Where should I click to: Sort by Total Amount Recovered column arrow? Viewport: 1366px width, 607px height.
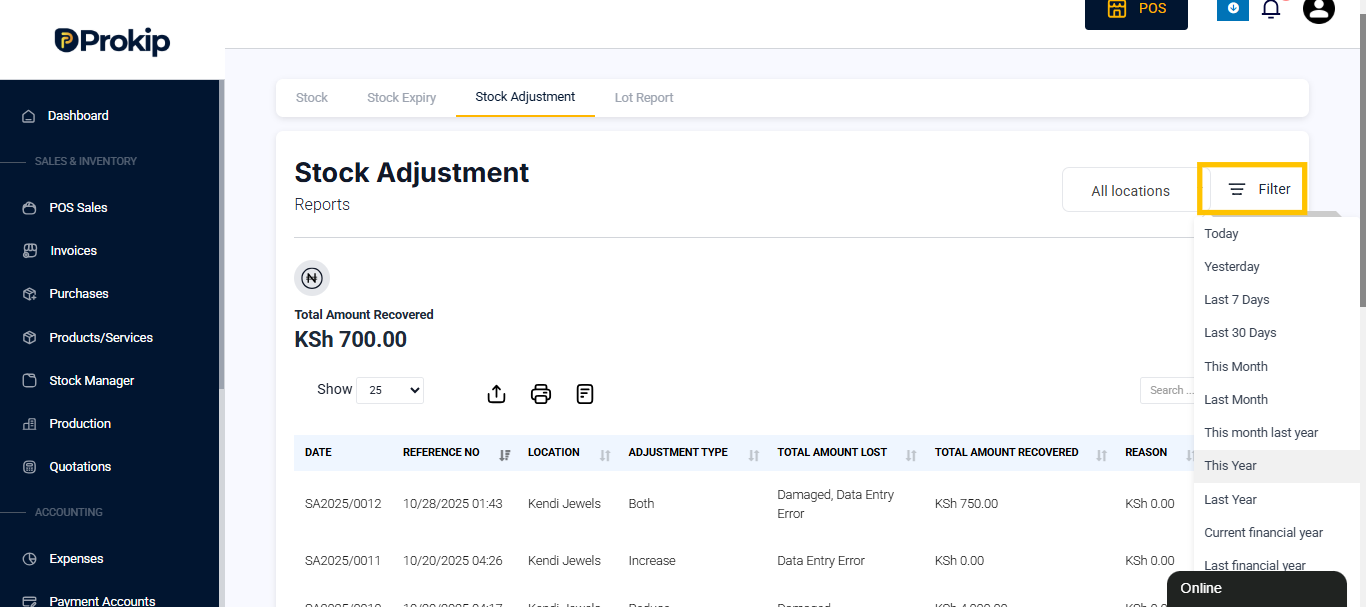point(1101,455)
